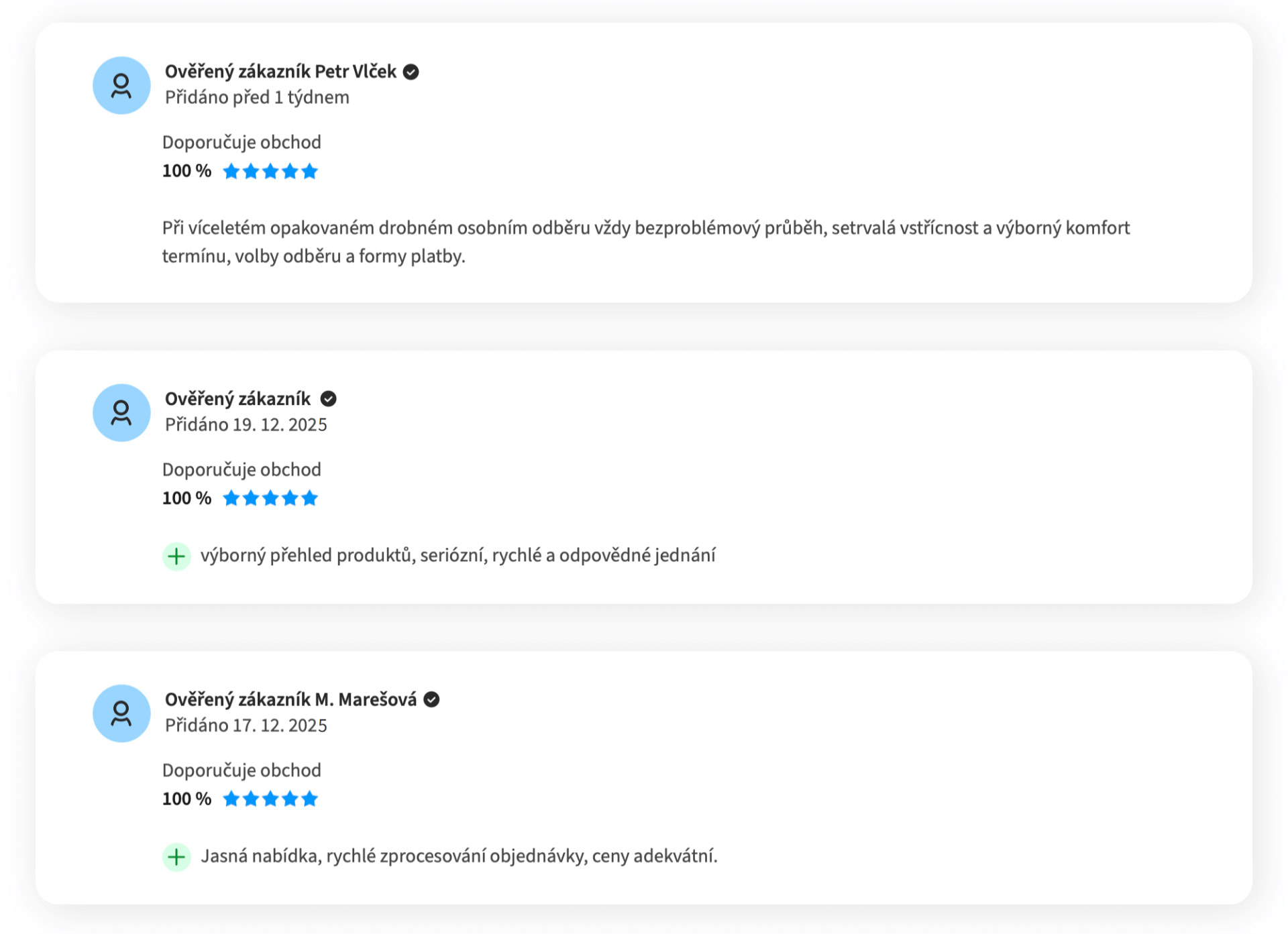Viewport: 1288px width, 934px height.
Task: Click the name 'Ověřený zákazník M. Marešová'
Action: pyautogui.click(x=290, y=699)
